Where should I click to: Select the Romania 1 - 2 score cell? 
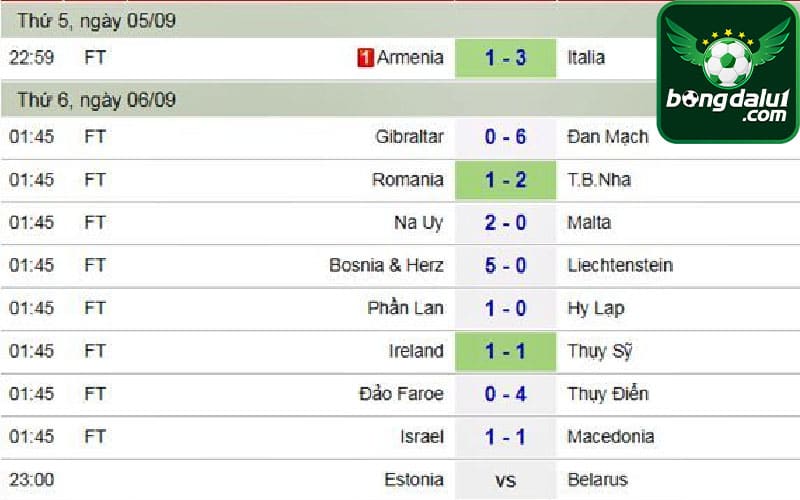coord(505,180)
